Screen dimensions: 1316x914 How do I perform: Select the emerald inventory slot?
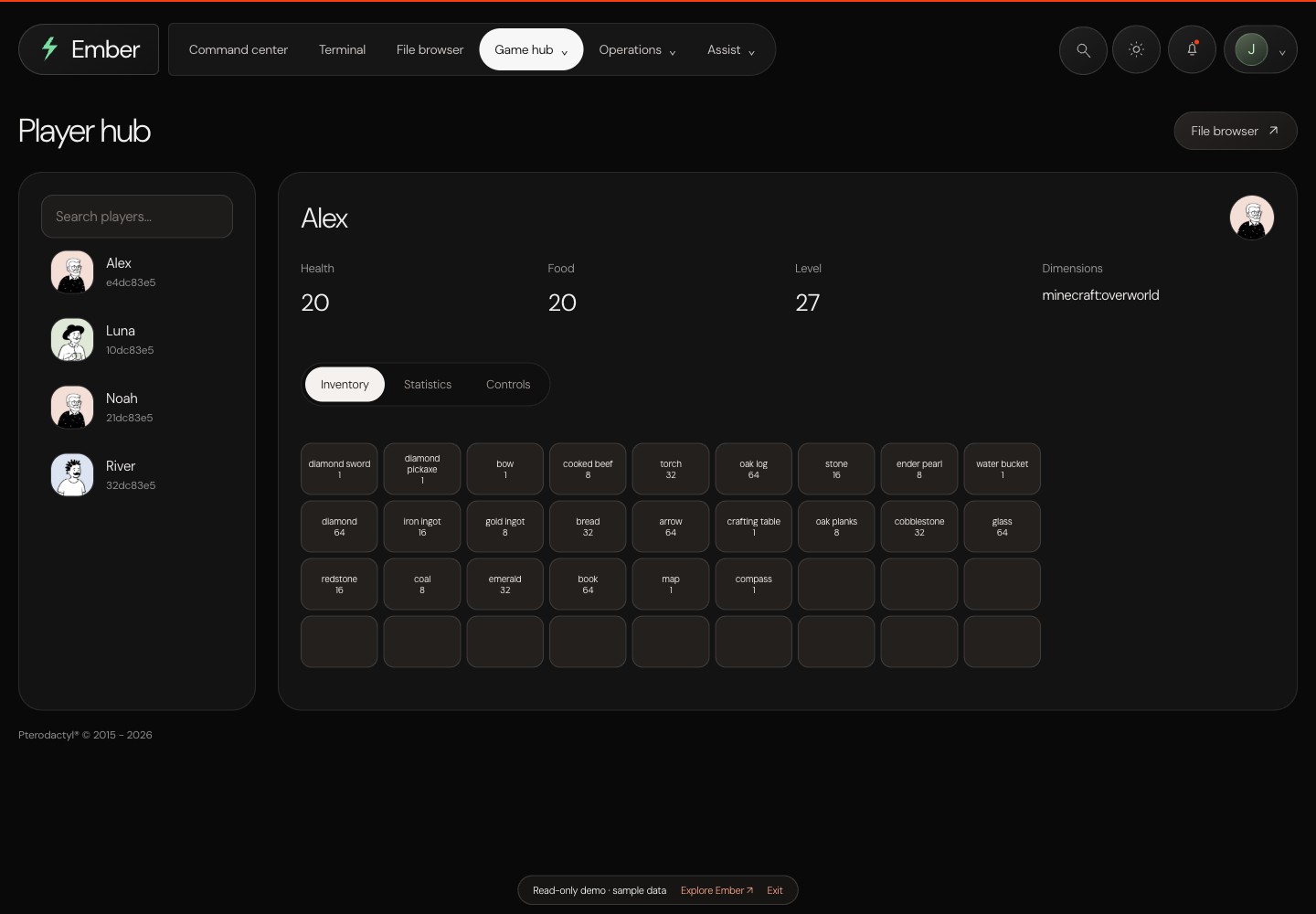click(505, 584)
